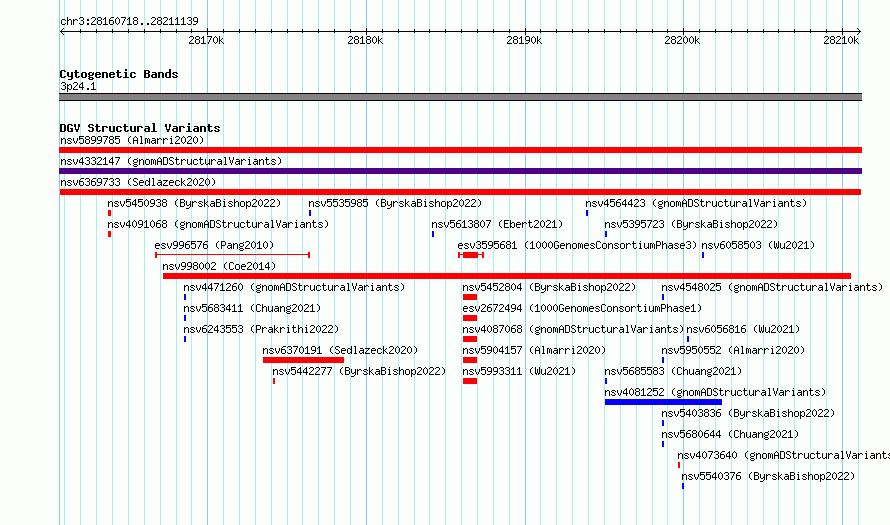Viewport: 890px width, 525px height.
Task: Open nsv5993311 (Wu2021) variant
Action: point(519,371)
